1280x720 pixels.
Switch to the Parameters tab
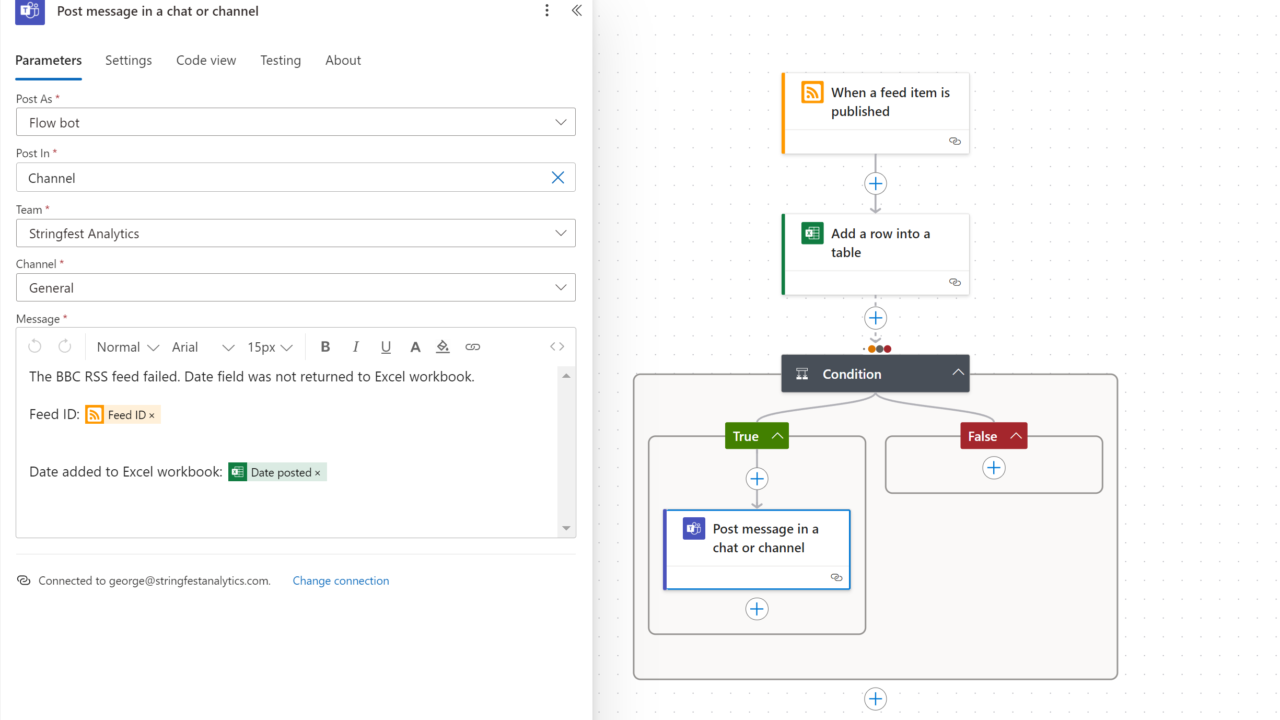[49, 61]
